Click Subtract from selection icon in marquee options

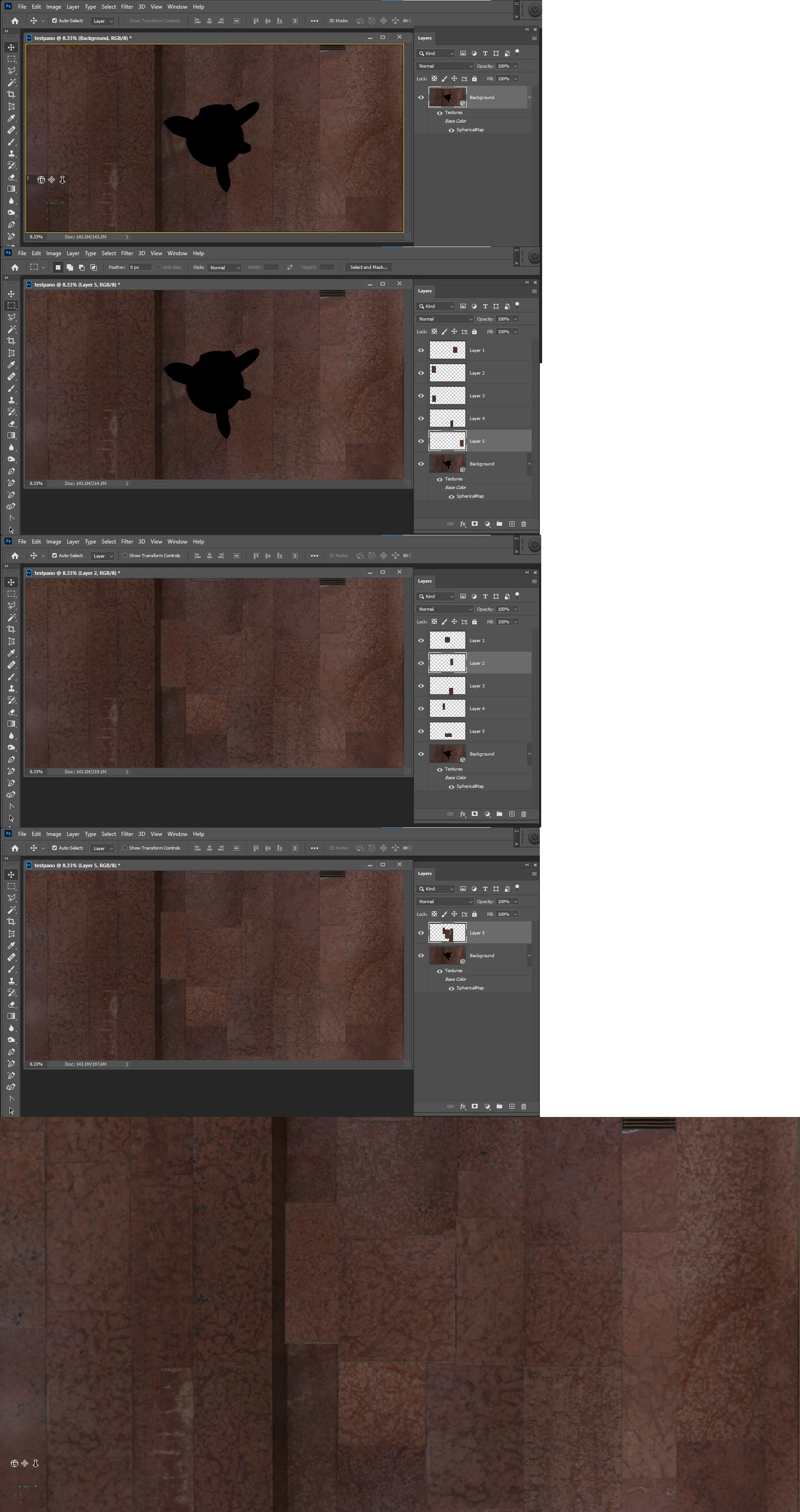click(x=81, y=267)
